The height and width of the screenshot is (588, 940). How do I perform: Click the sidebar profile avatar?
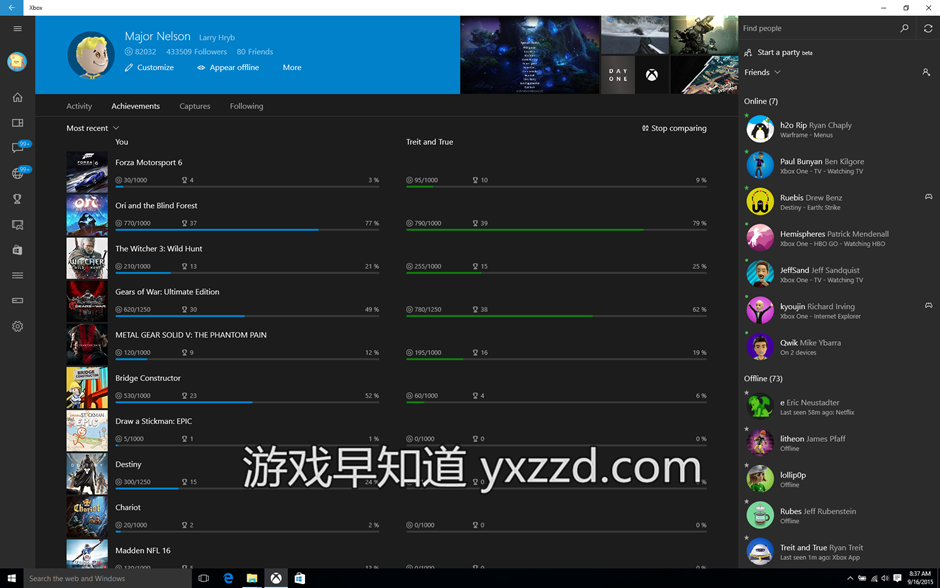(x=17, y=61)
